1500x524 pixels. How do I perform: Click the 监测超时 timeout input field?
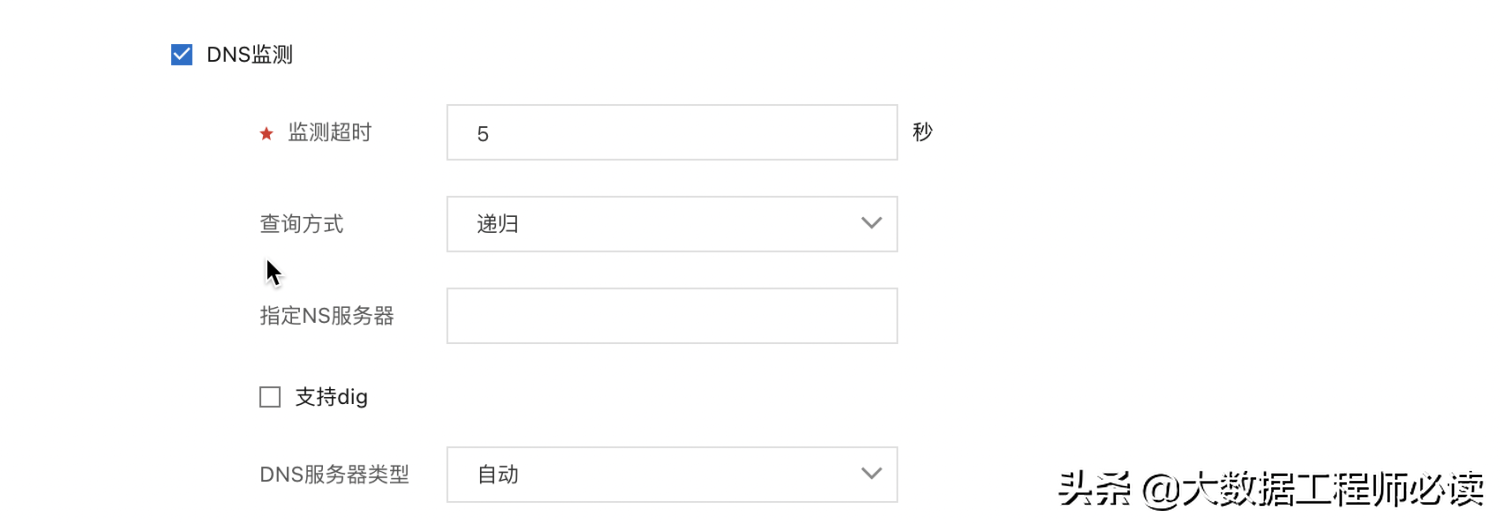pyautogui.click(x=671, y=133)
